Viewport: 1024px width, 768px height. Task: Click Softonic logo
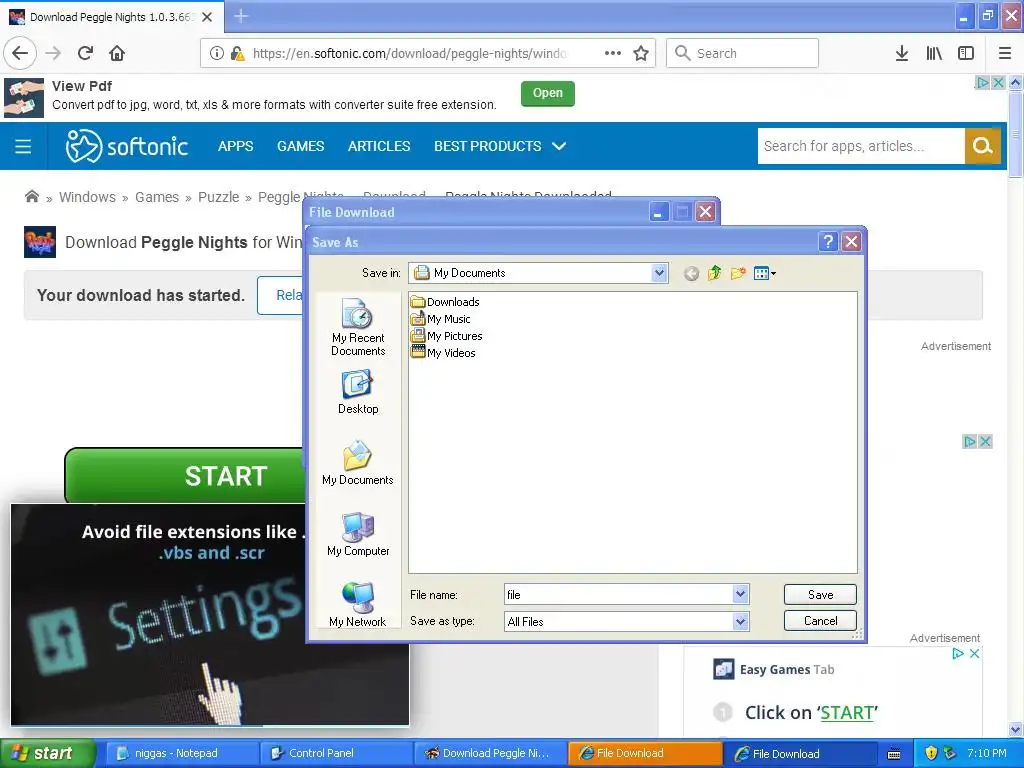pos(127,146)
